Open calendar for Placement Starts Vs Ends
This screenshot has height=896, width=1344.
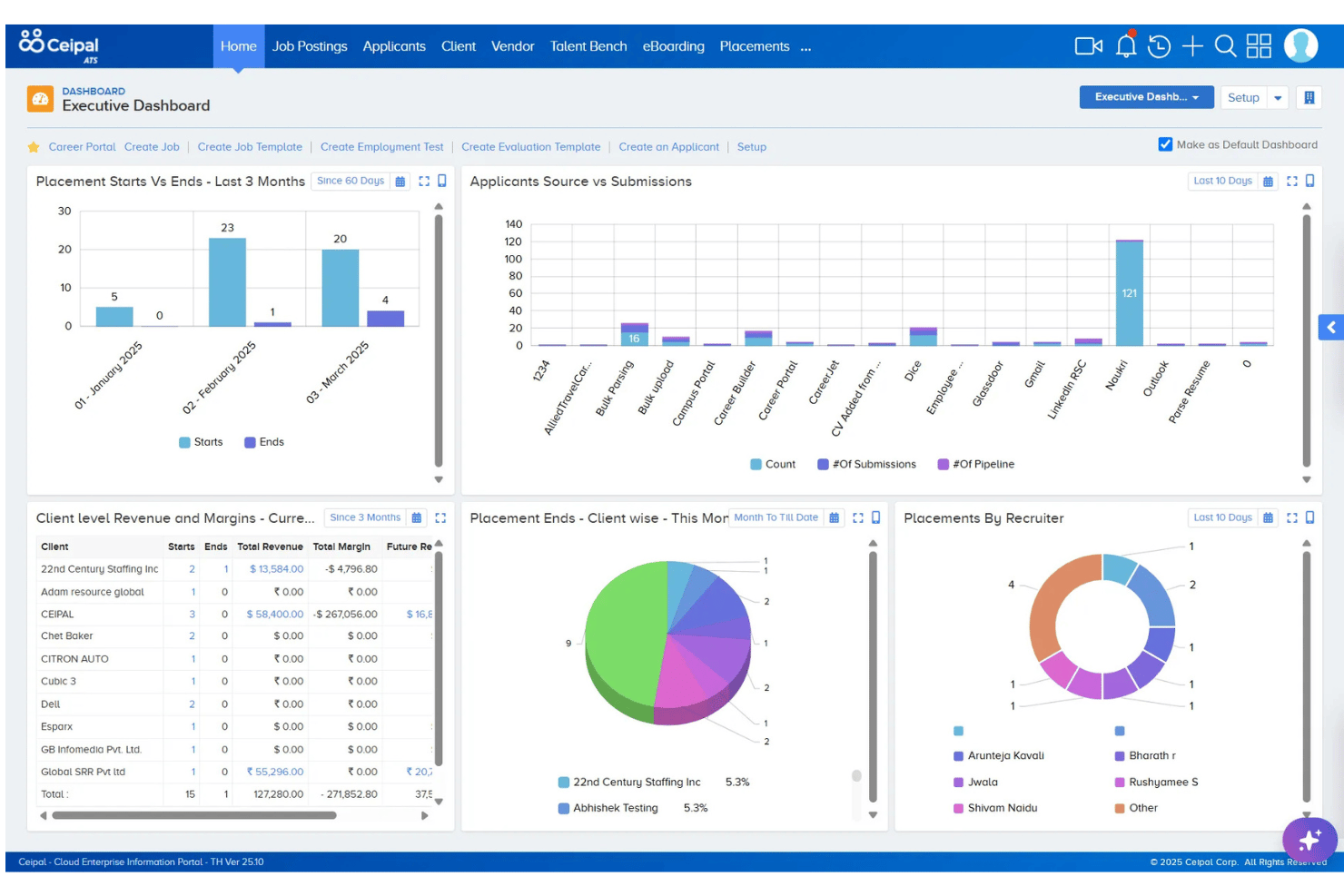400,182
